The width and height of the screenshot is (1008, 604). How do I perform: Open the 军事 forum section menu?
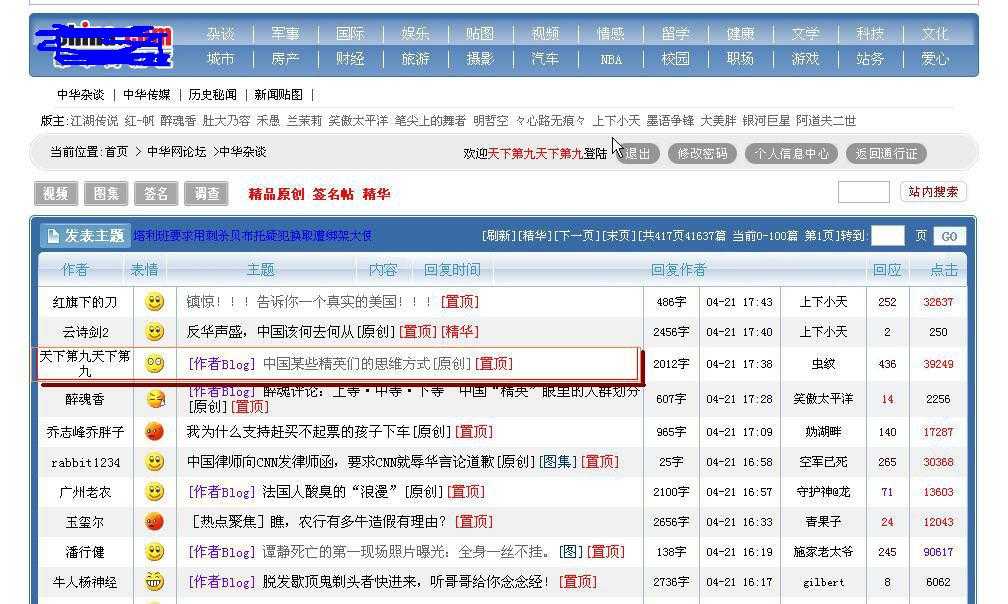(285, 32)
